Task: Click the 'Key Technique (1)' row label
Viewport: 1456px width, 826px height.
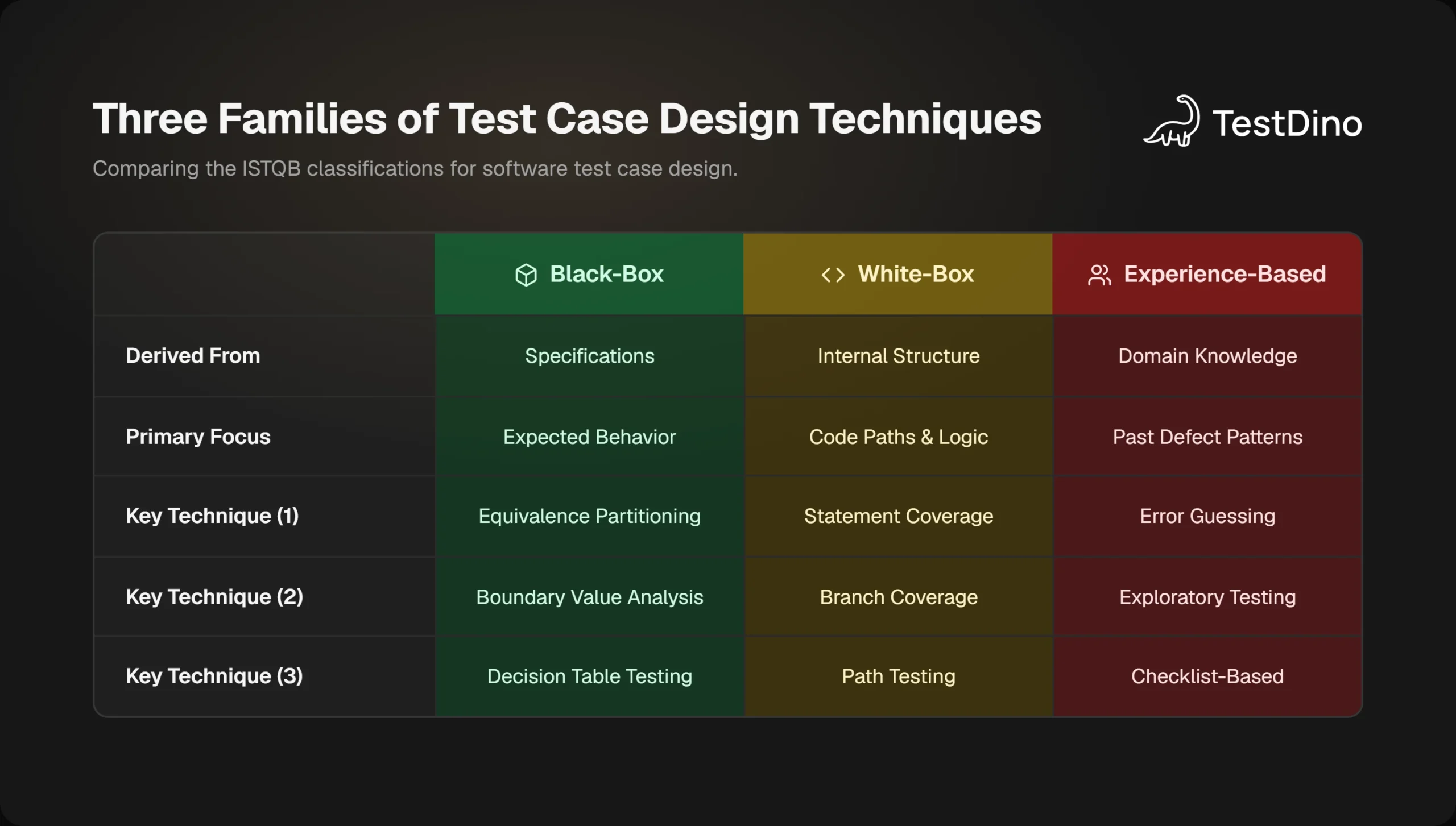Action: 212,516
